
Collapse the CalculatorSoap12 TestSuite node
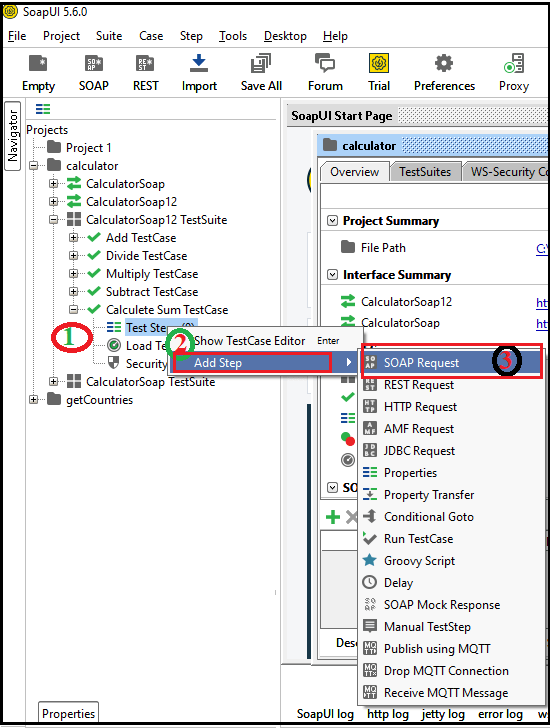pos(54,220)
